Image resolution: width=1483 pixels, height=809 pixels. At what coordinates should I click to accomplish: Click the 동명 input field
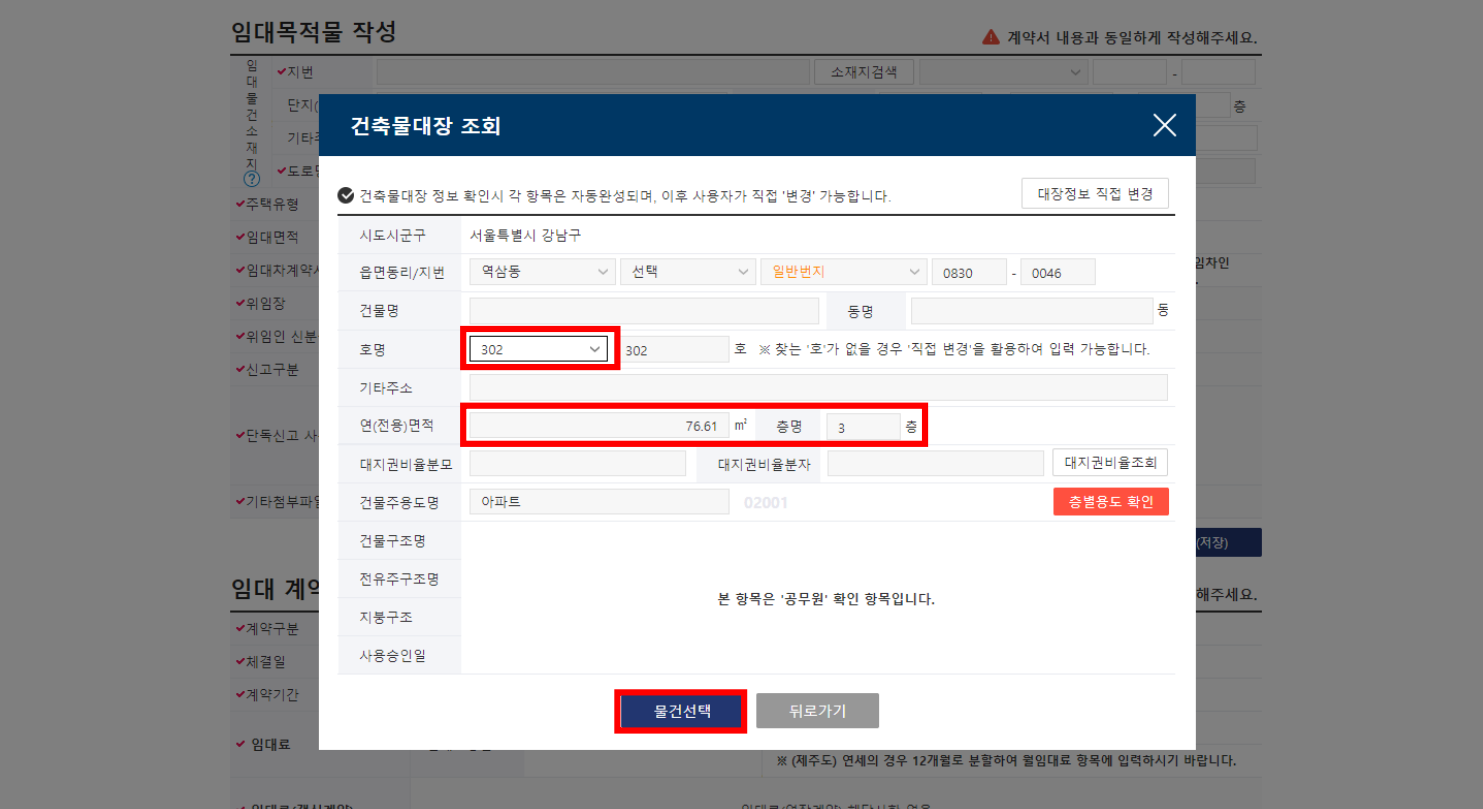click(1032, 311)
